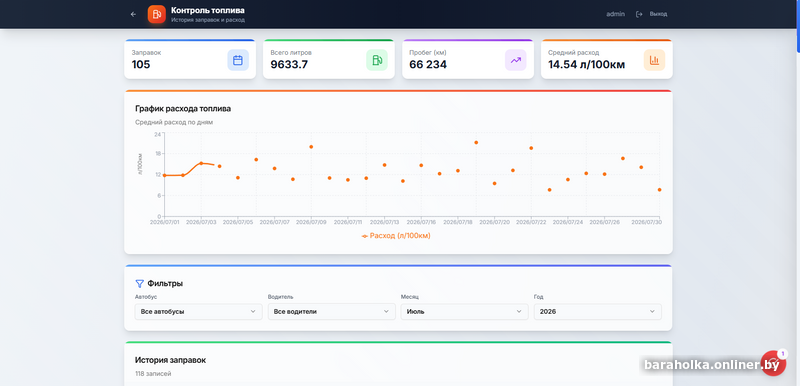Expand the Водитель dropdown showing Все водители
Viewport: 800px width, 386px height.
click(332, 312)
